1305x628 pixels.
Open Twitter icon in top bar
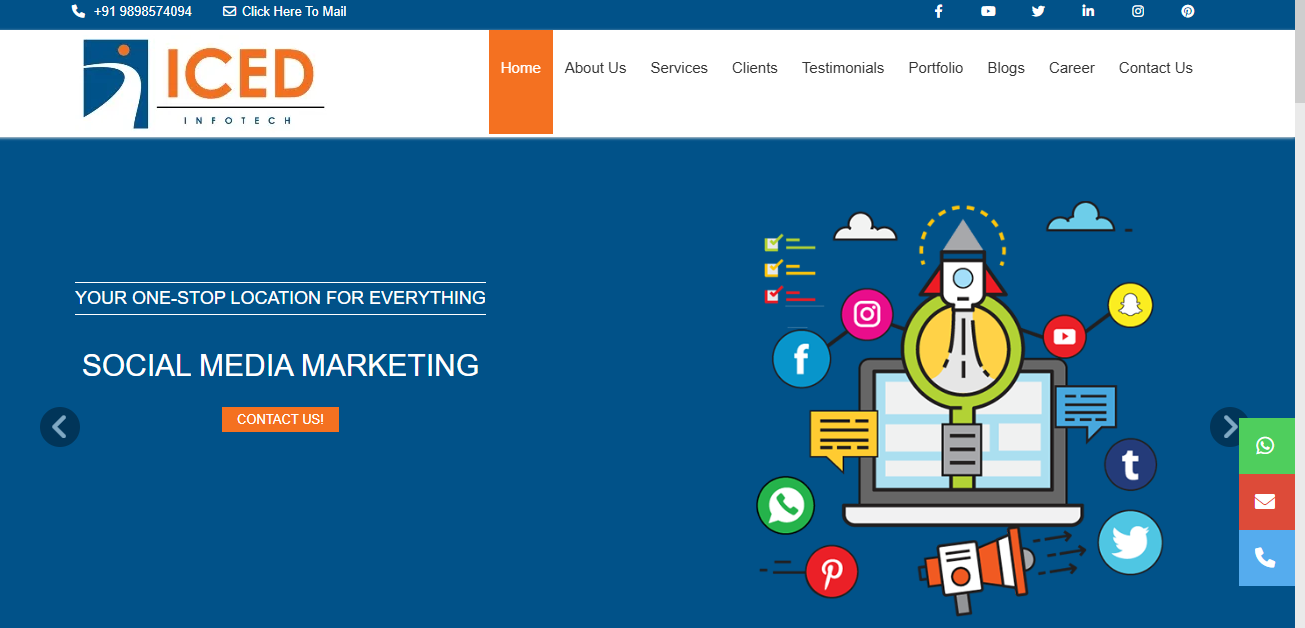coord(1038,12)
